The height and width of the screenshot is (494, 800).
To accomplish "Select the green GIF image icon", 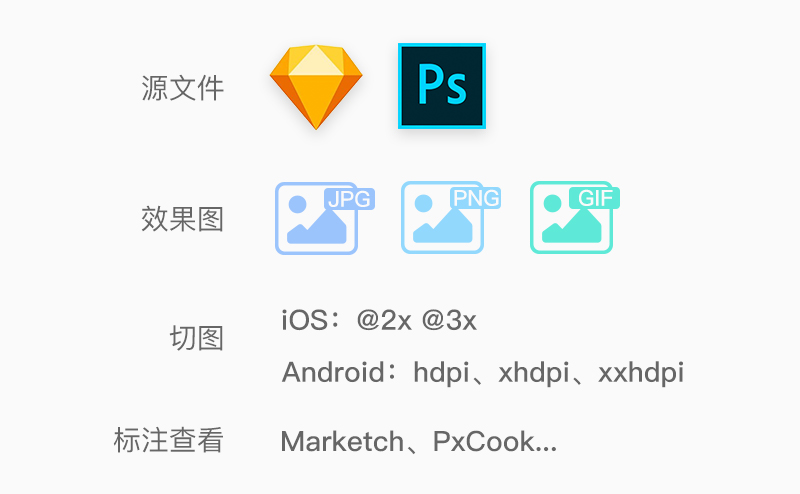I will 575,217.
